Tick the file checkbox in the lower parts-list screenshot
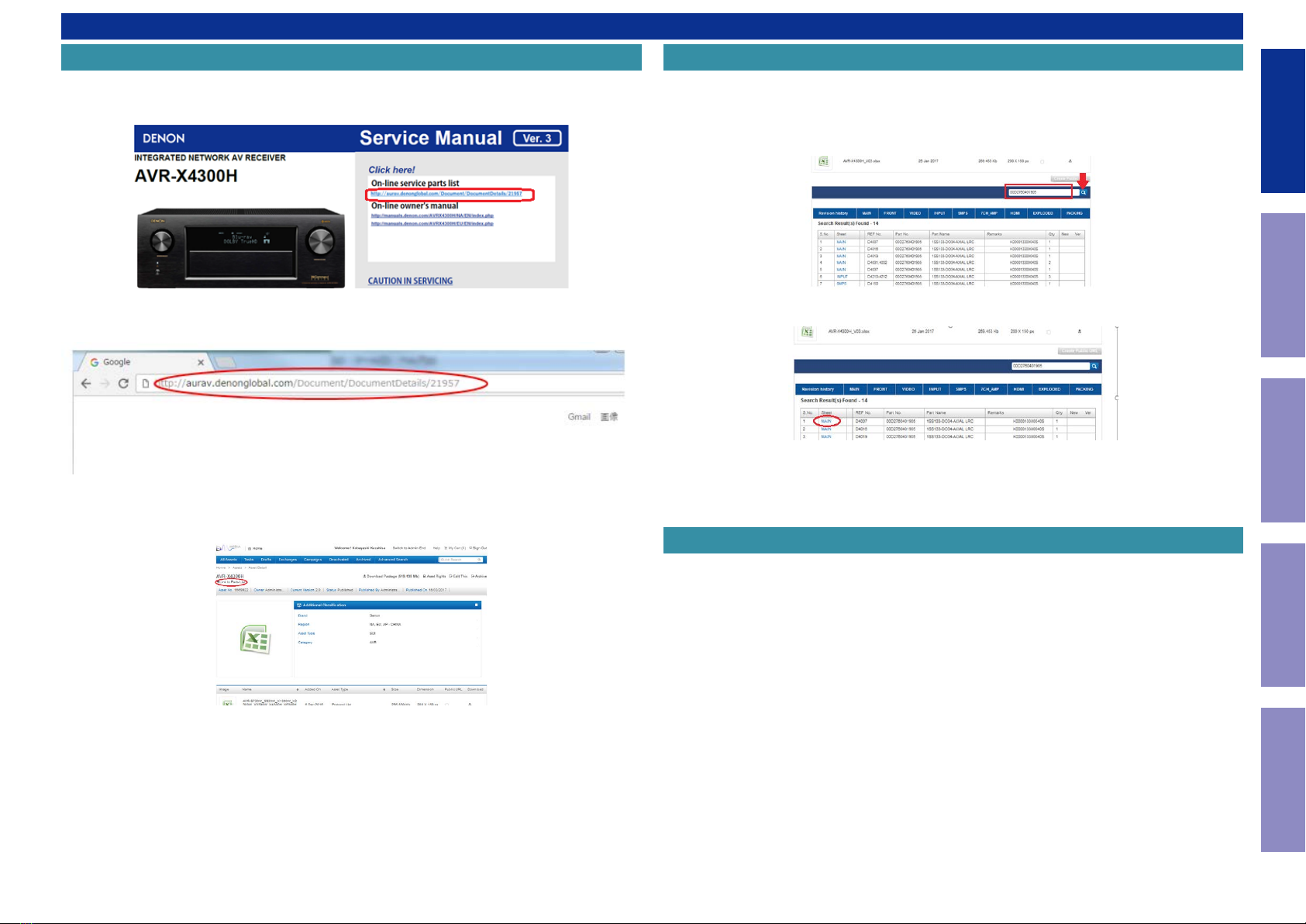1306x924 pixels. (1049, 332)
